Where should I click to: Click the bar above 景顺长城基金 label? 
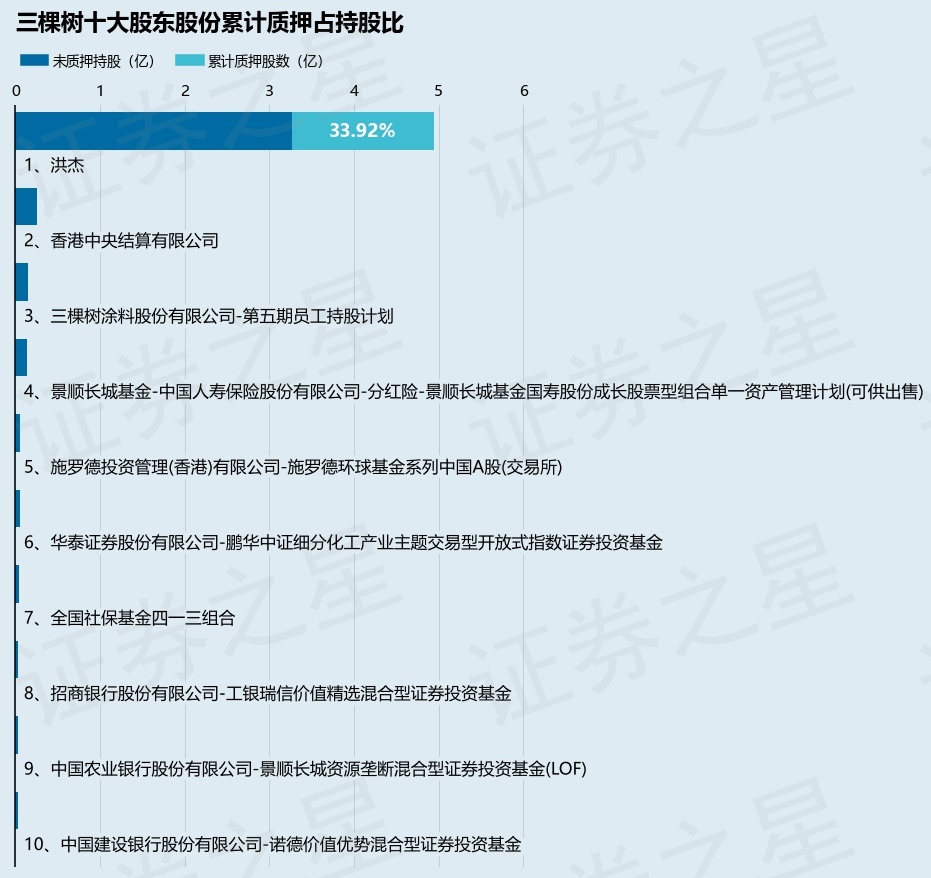(x=21, y=357)
